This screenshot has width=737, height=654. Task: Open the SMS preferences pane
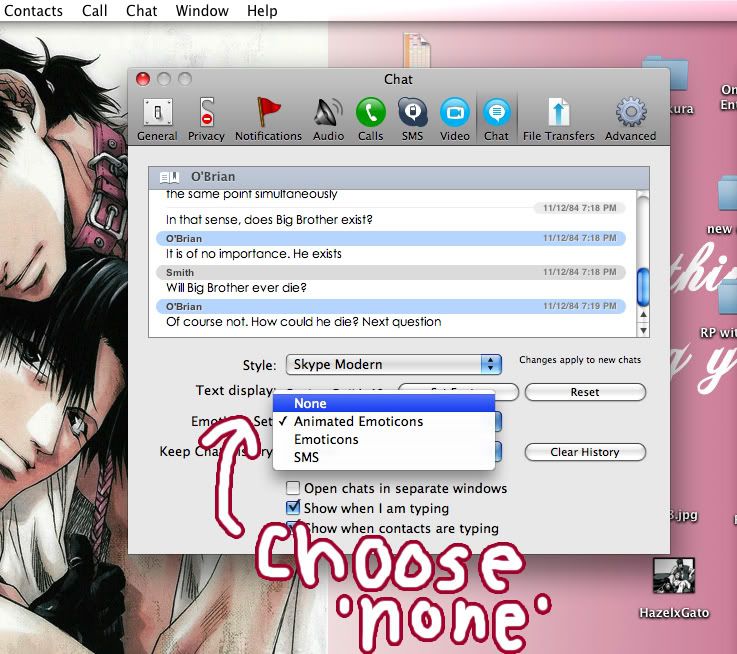coord(412,119)
